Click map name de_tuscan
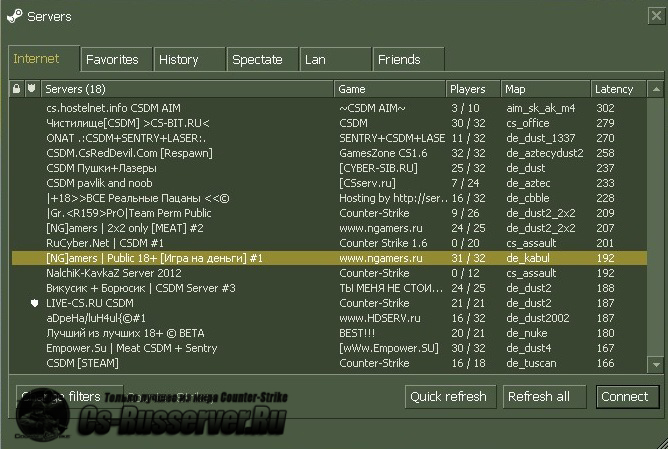 531,363
